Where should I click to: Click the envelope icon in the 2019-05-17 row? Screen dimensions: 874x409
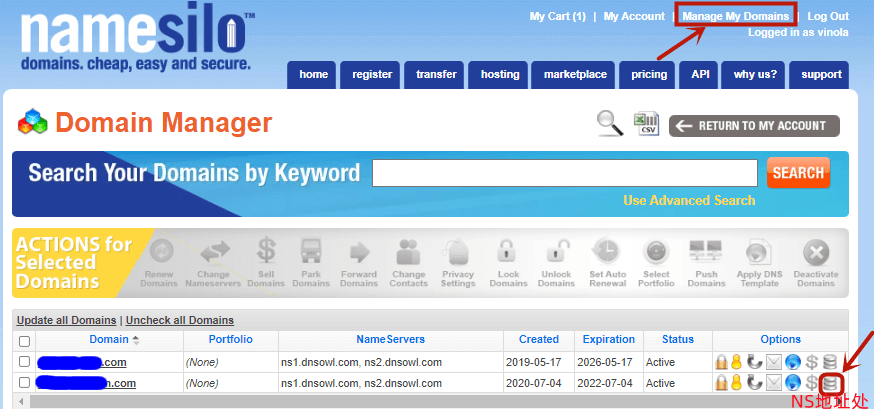click(x=774, y=362)
